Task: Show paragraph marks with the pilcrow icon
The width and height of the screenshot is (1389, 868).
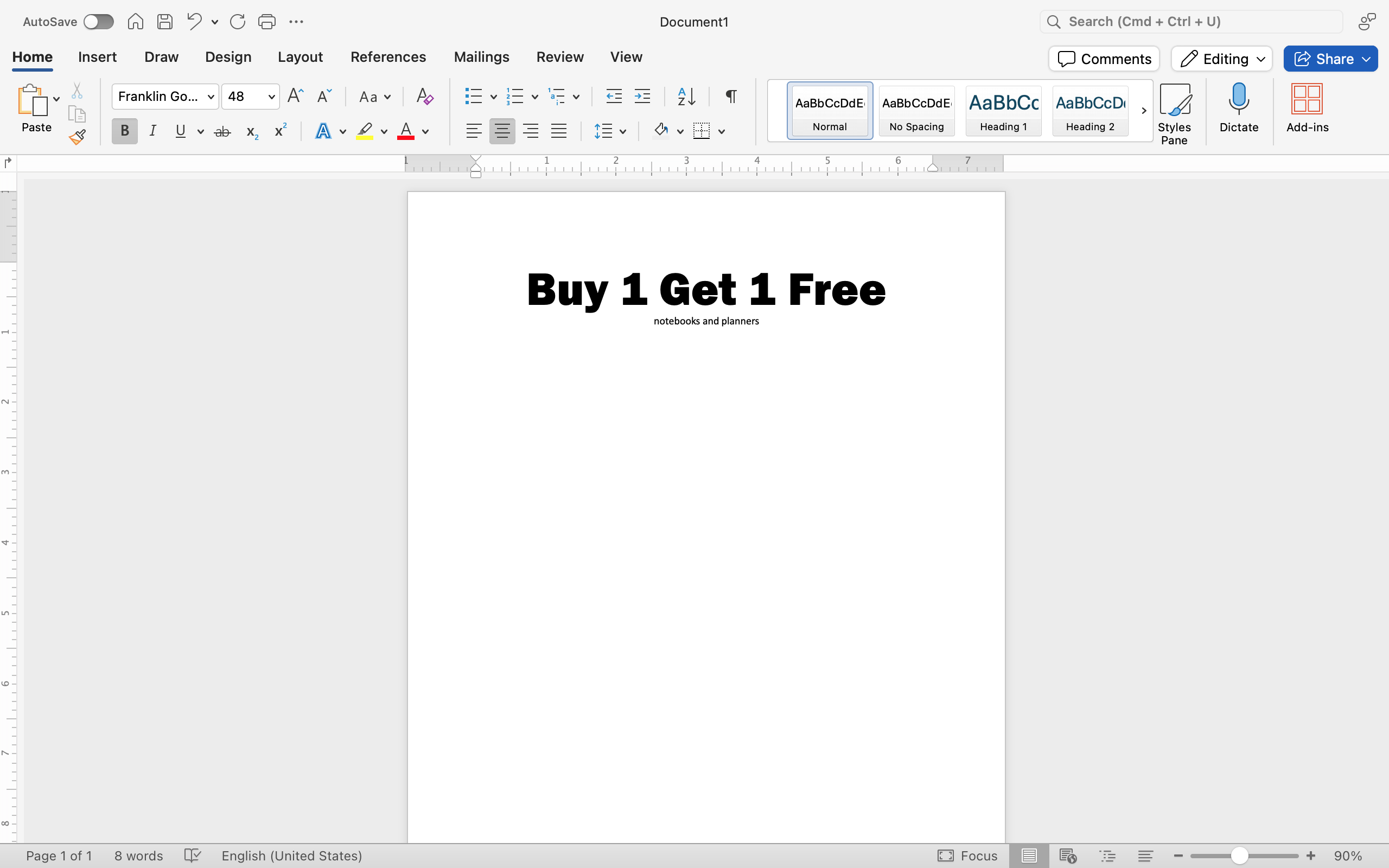Action: click(x=731, y=96)
